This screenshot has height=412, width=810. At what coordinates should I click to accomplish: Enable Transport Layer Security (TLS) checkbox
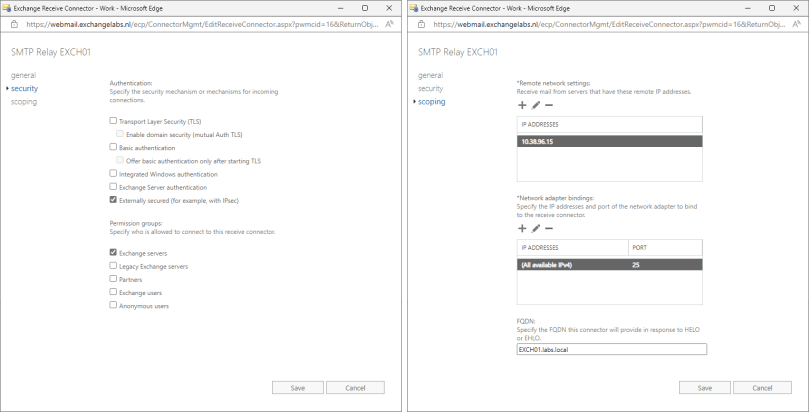pos(113,120)
